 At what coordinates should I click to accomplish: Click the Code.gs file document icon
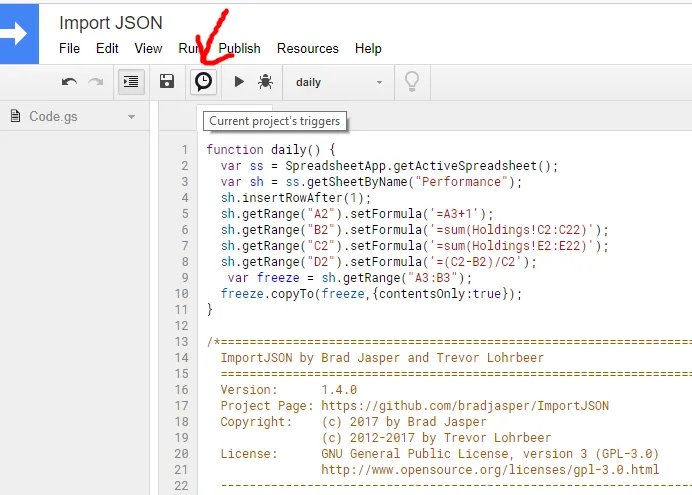[15, 116]
